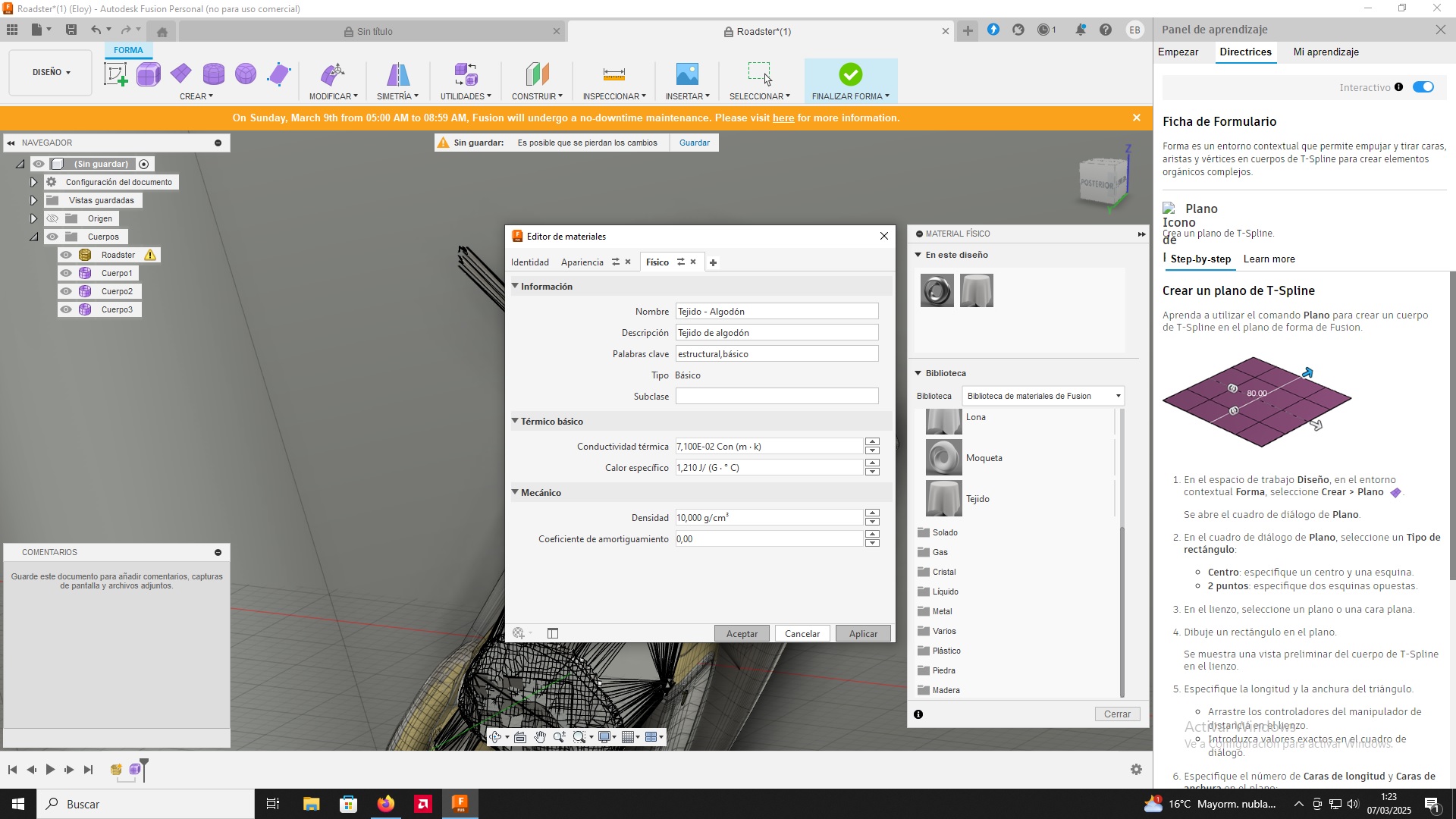The height and width of the screenshot is (819, 1456).
Task: Hide the Cuerpo1 body visibility
Action: click(66, 273)
